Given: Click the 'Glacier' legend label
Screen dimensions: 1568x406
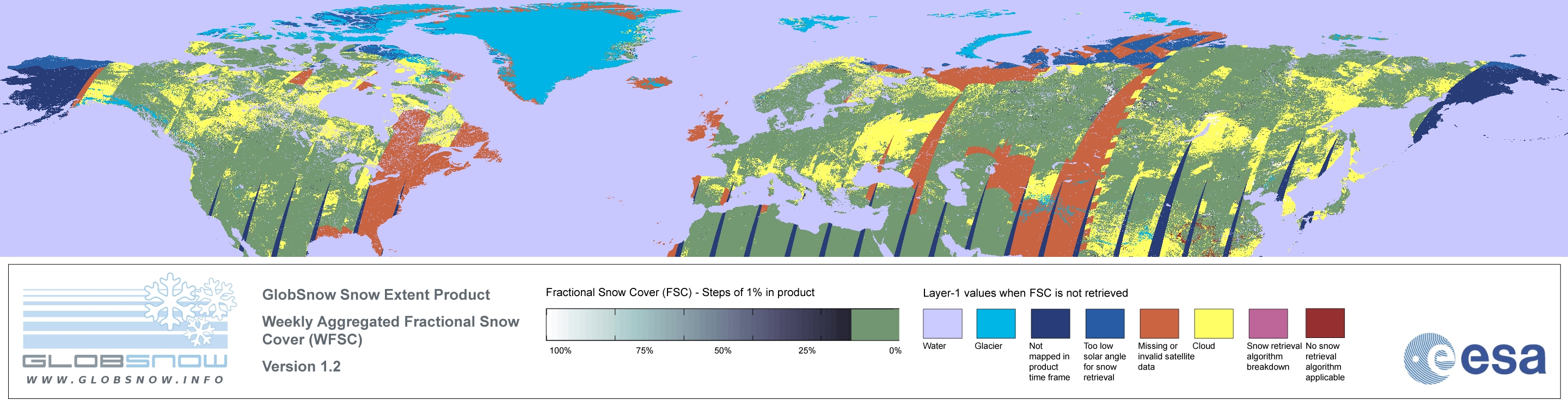Looking at the screenshot, I should click(988, 346).
